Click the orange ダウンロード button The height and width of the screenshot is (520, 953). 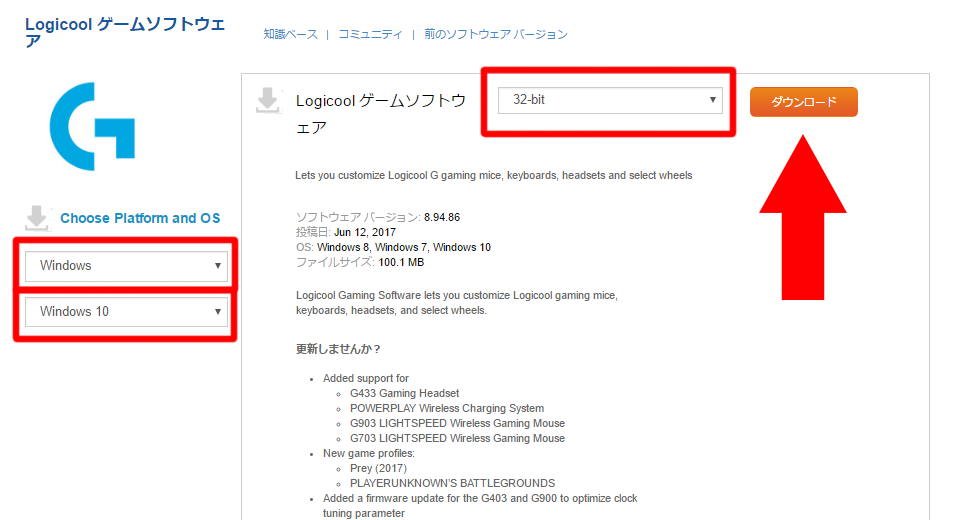[803, 101]
